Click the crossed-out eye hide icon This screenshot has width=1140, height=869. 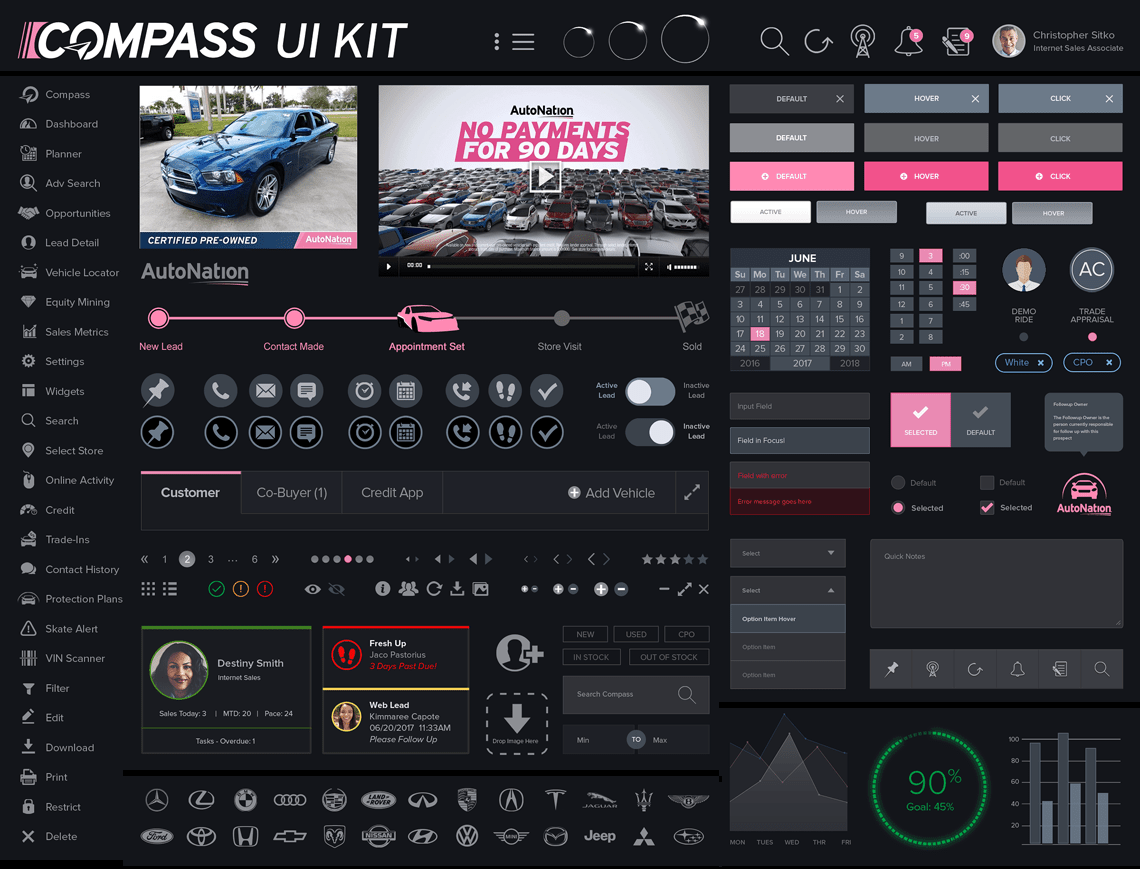pyautogui.click(x=337, y=589)
